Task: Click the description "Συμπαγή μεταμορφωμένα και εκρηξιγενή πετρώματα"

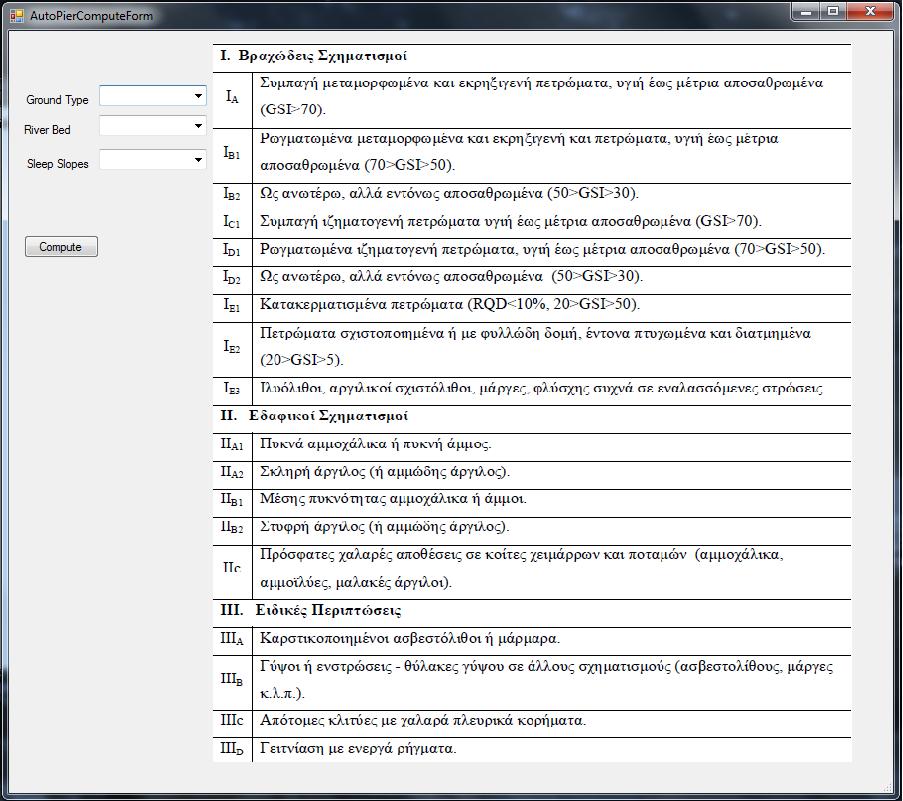Action: click(435, 83)
